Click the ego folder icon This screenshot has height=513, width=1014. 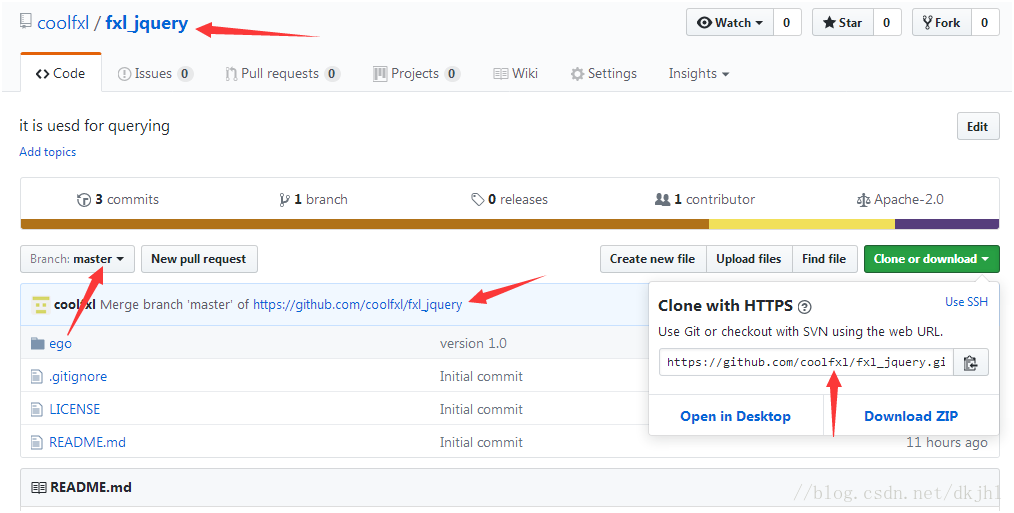coord(38,344)
